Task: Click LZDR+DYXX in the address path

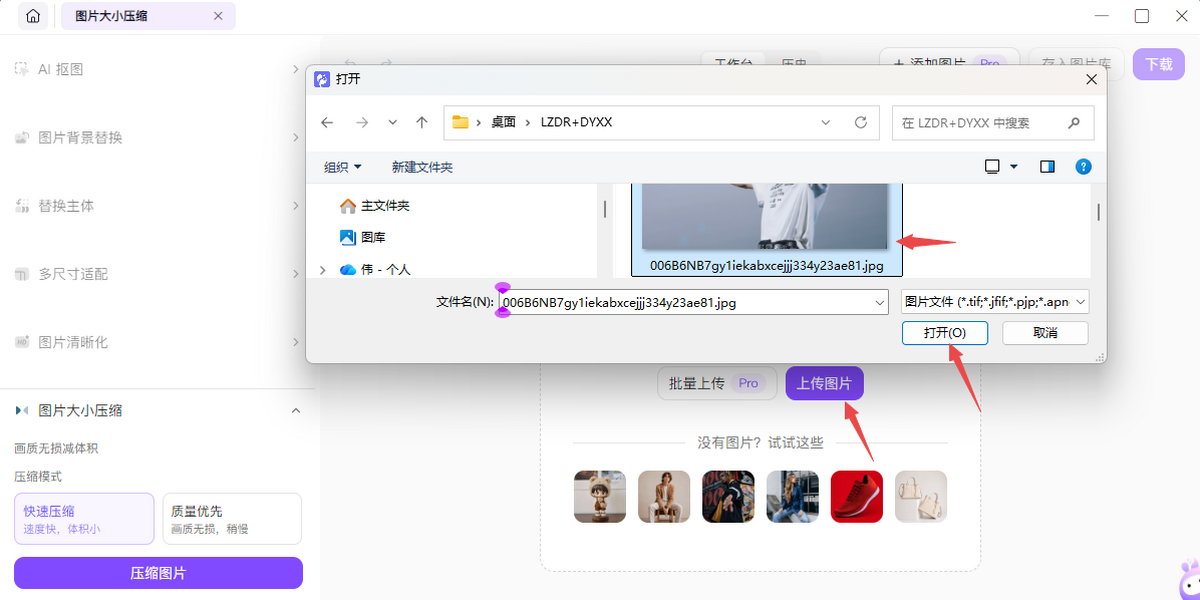Action: [576, 122]
